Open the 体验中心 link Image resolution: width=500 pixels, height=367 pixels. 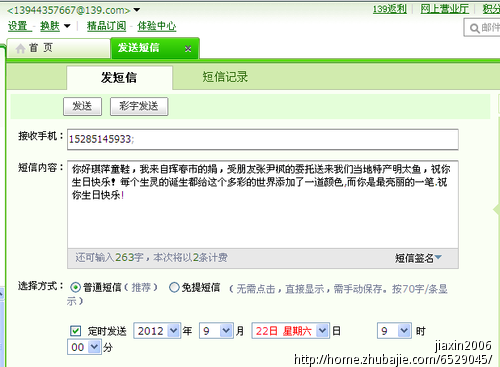pos(157,26)
